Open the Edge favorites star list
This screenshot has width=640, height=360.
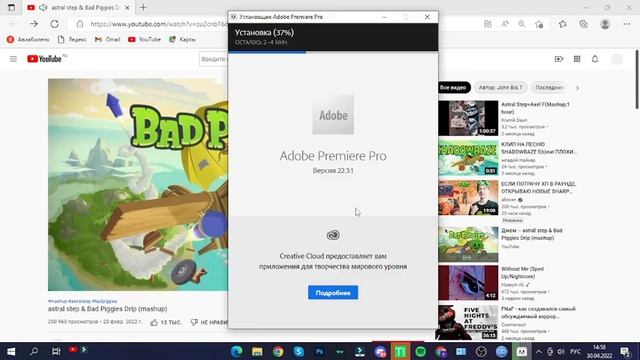click(x=563, y=24)
